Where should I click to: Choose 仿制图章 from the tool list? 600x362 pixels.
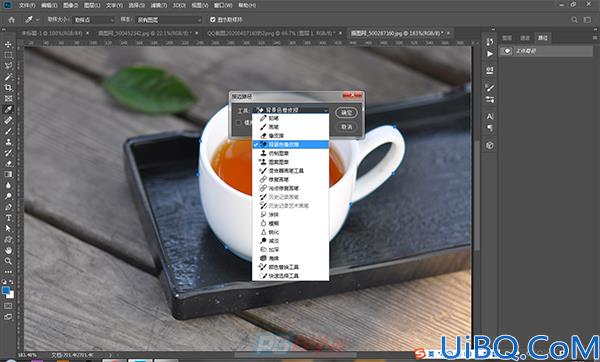pyautogui.click(x=290, y=153)
